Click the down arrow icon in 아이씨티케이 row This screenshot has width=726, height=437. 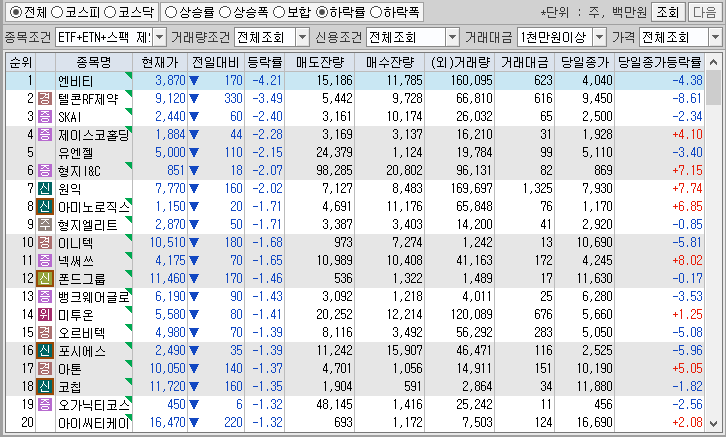pyautogui.click(x=194, y=423)
